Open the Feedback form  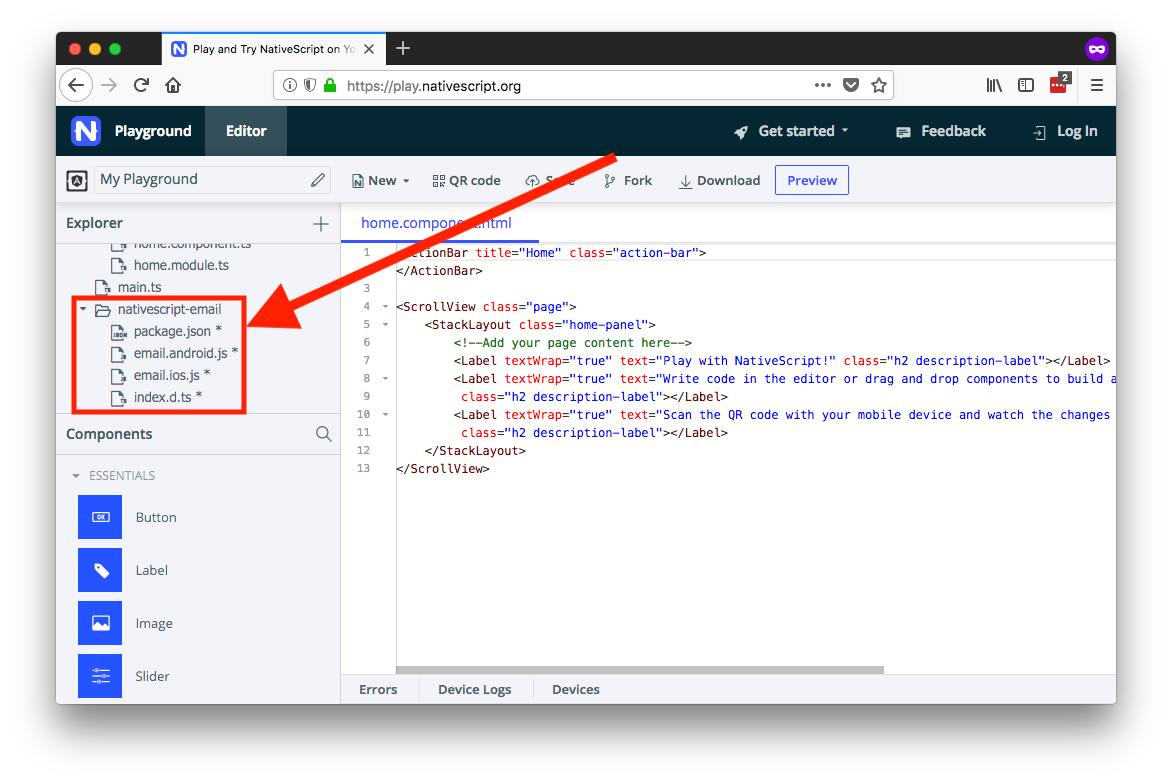[941, 131]
